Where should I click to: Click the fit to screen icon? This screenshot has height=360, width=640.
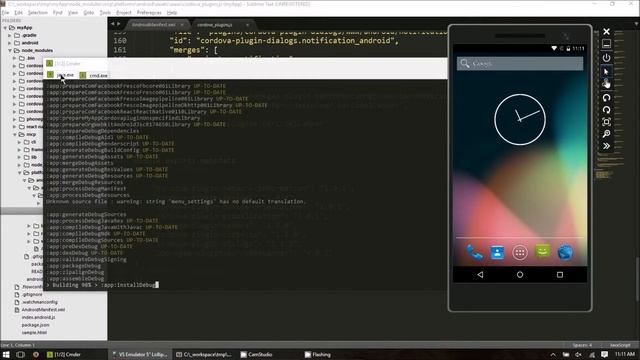coord(606,122)
